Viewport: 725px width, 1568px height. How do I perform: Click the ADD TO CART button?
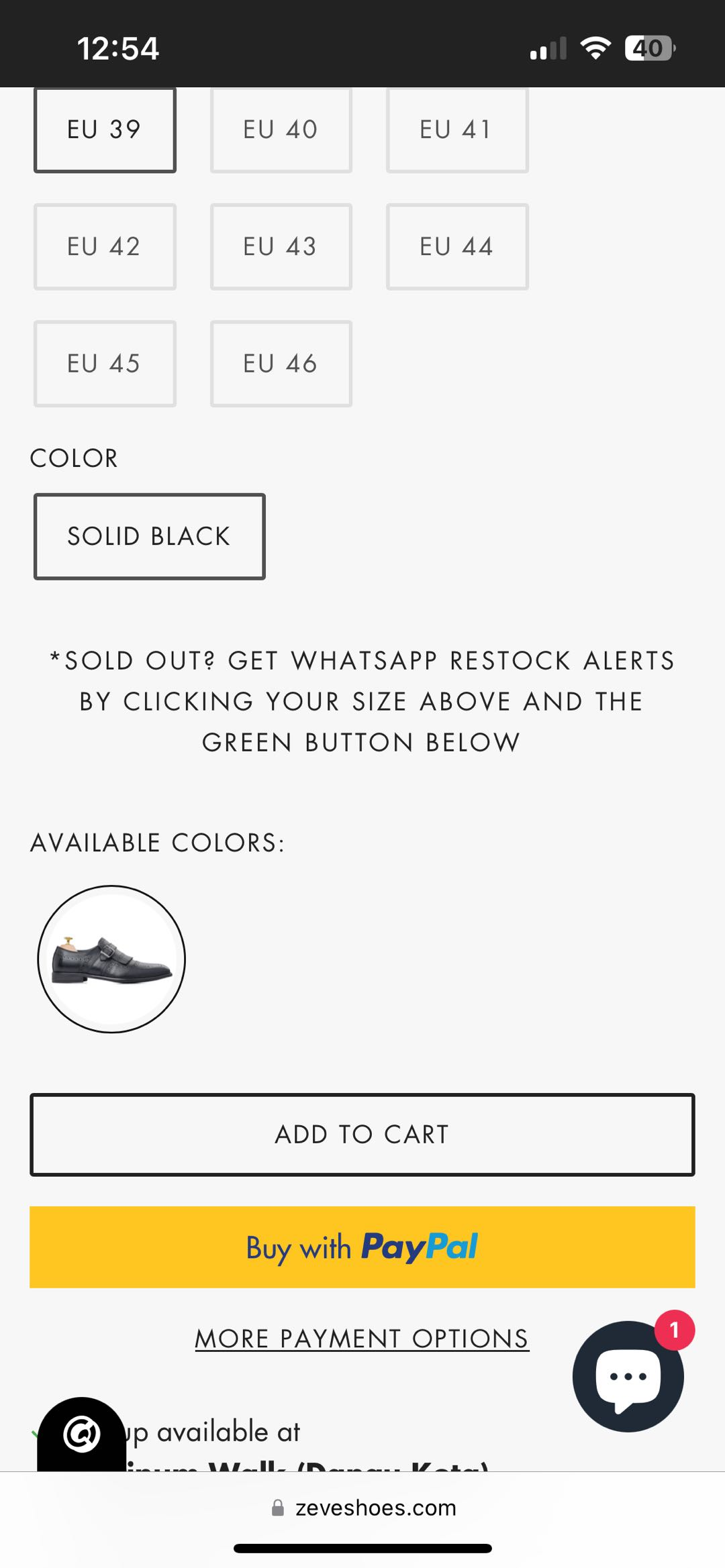pyautogui.click(x=362, y=1134)
